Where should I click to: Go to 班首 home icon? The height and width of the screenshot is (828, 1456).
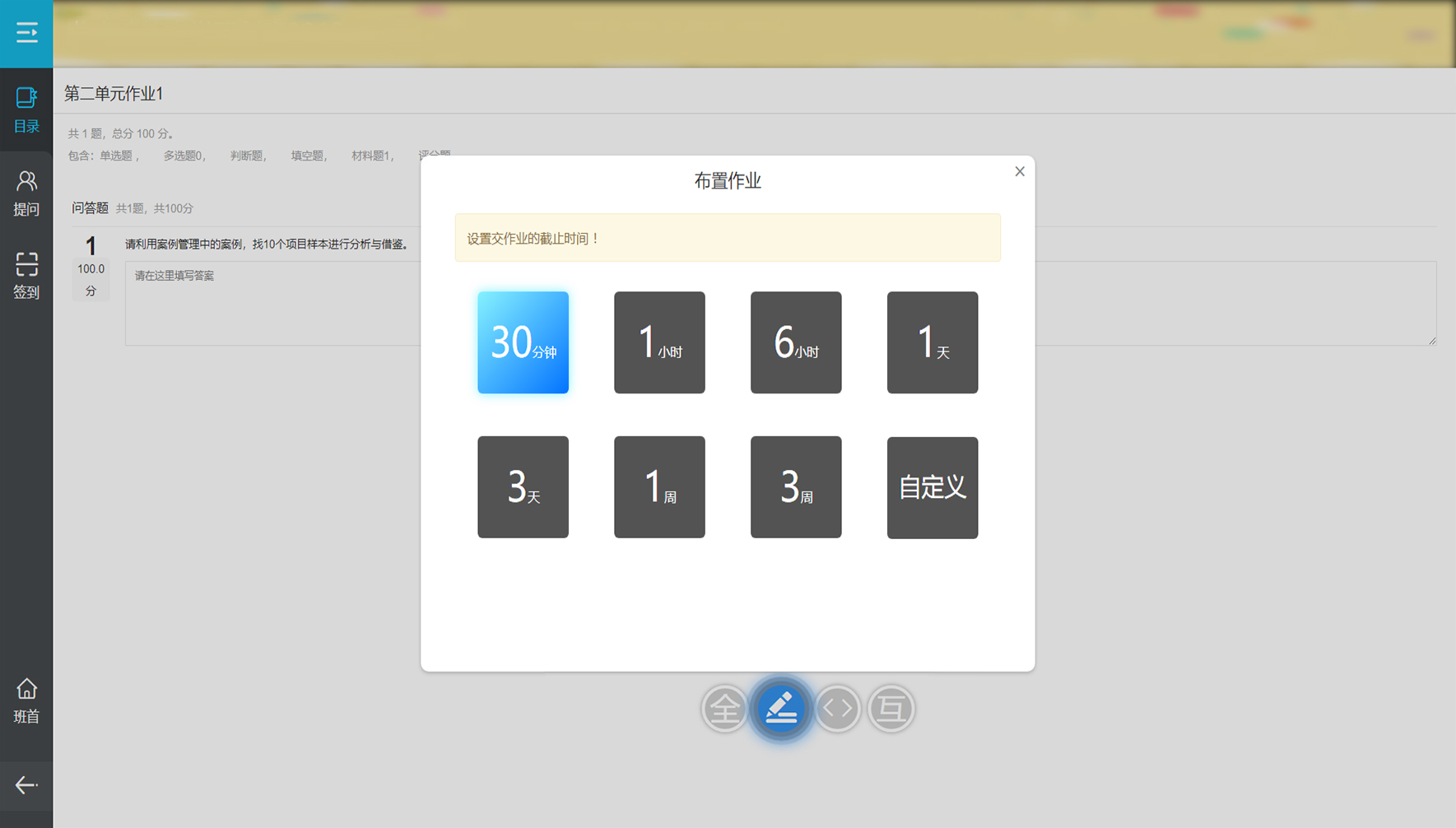point(26,700)
